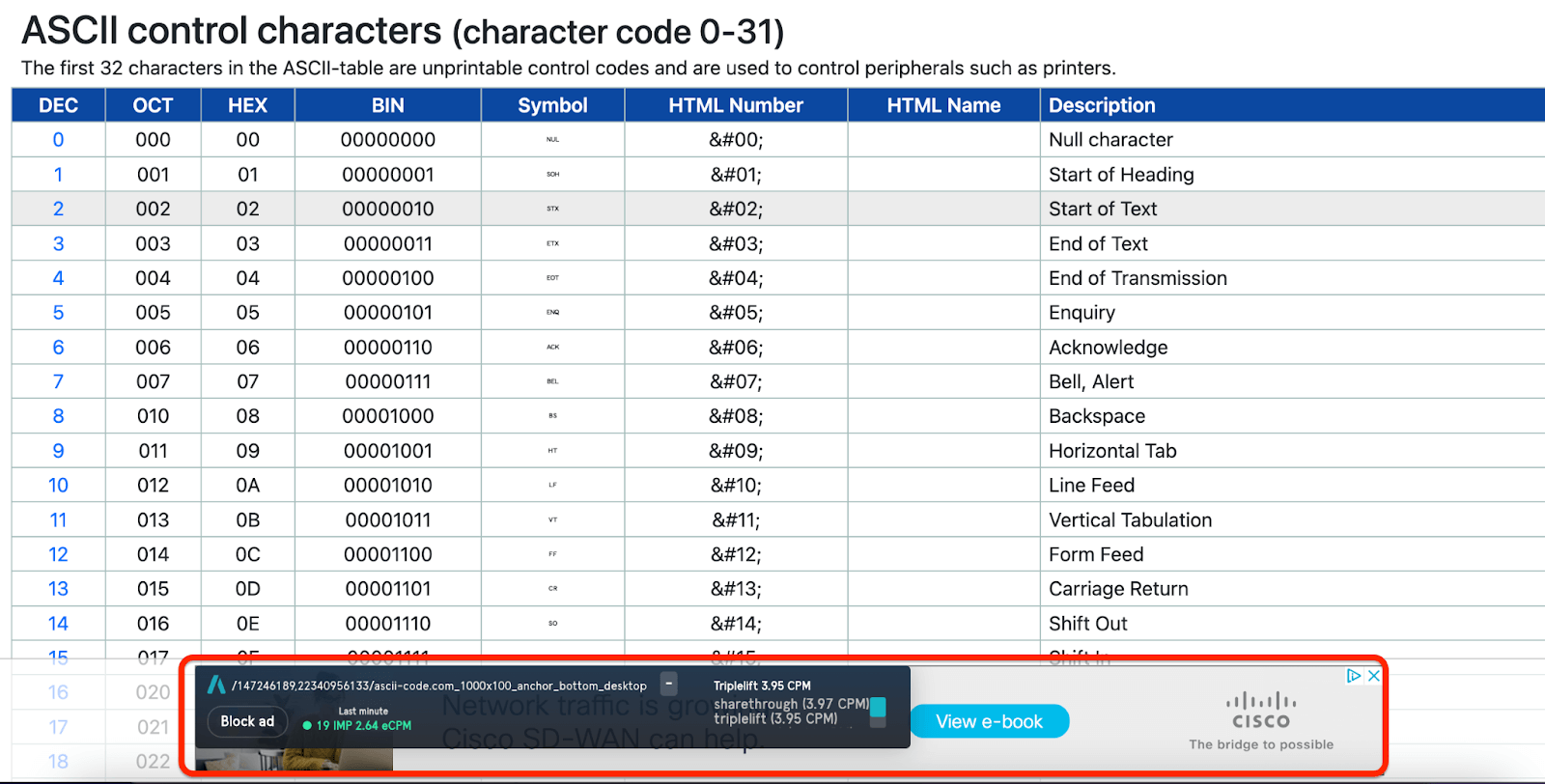Follow the DEC 13 link

click(x=58, y=589)
